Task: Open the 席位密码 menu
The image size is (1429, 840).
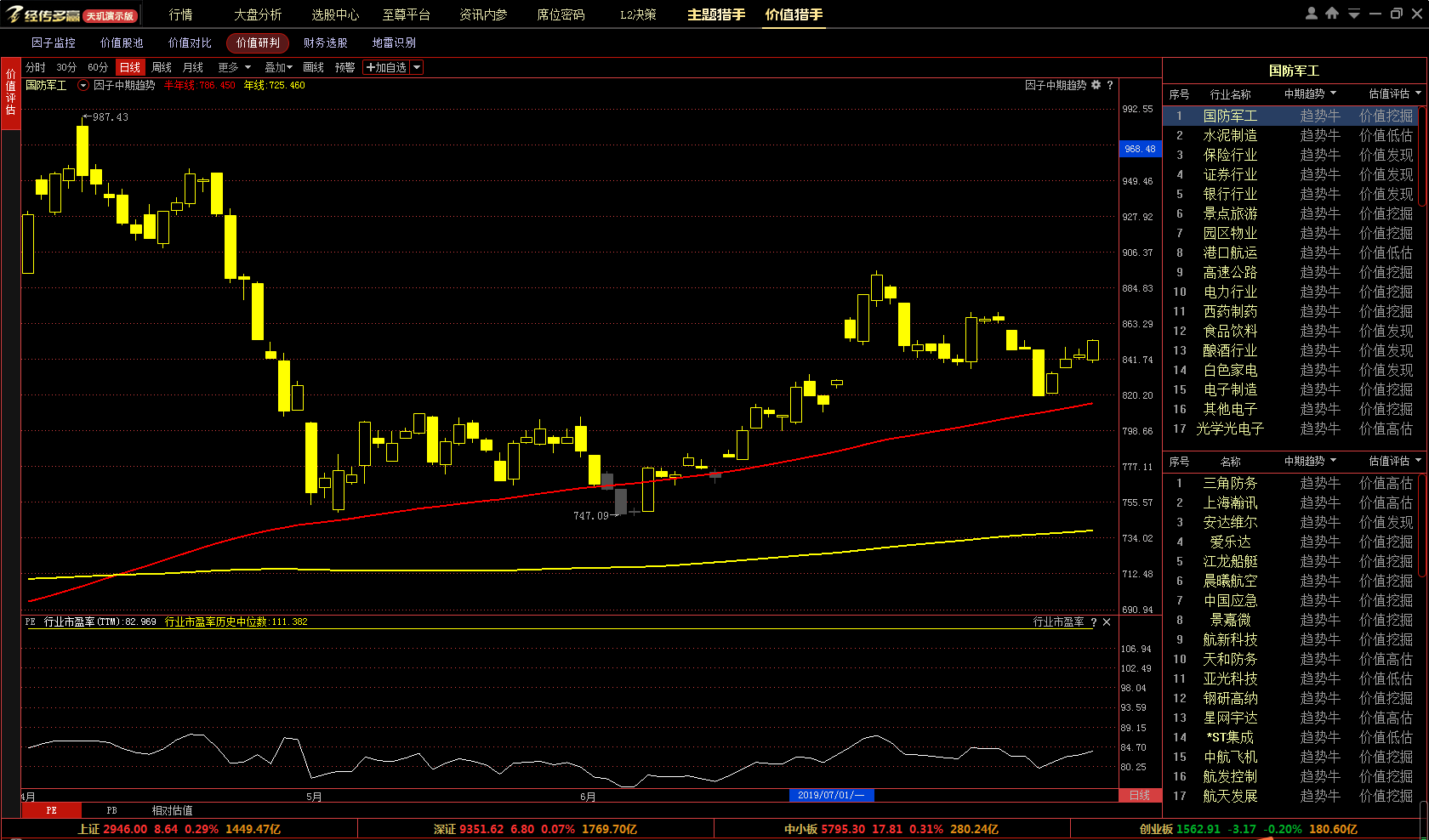Action: [561, 14]
